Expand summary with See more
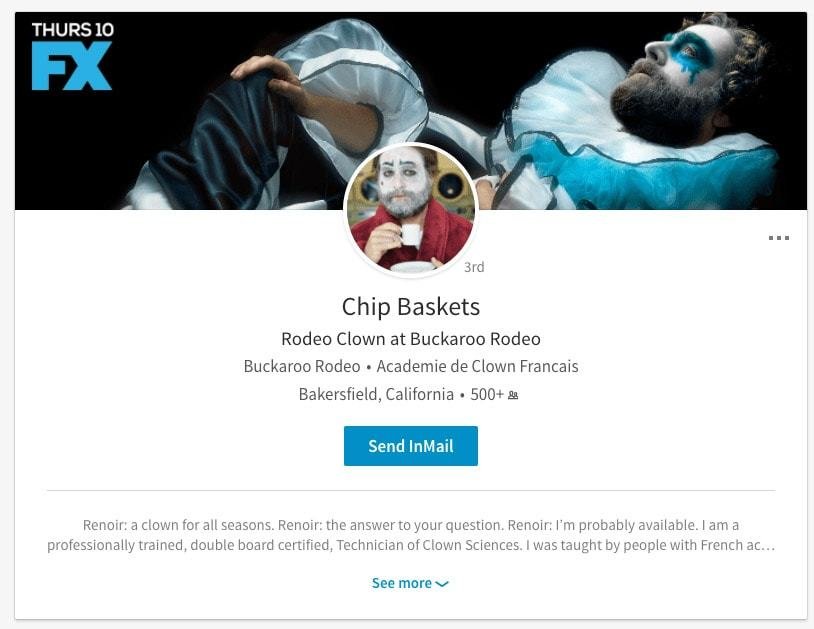This screenshot has height=629, width=814. [410, 583]
